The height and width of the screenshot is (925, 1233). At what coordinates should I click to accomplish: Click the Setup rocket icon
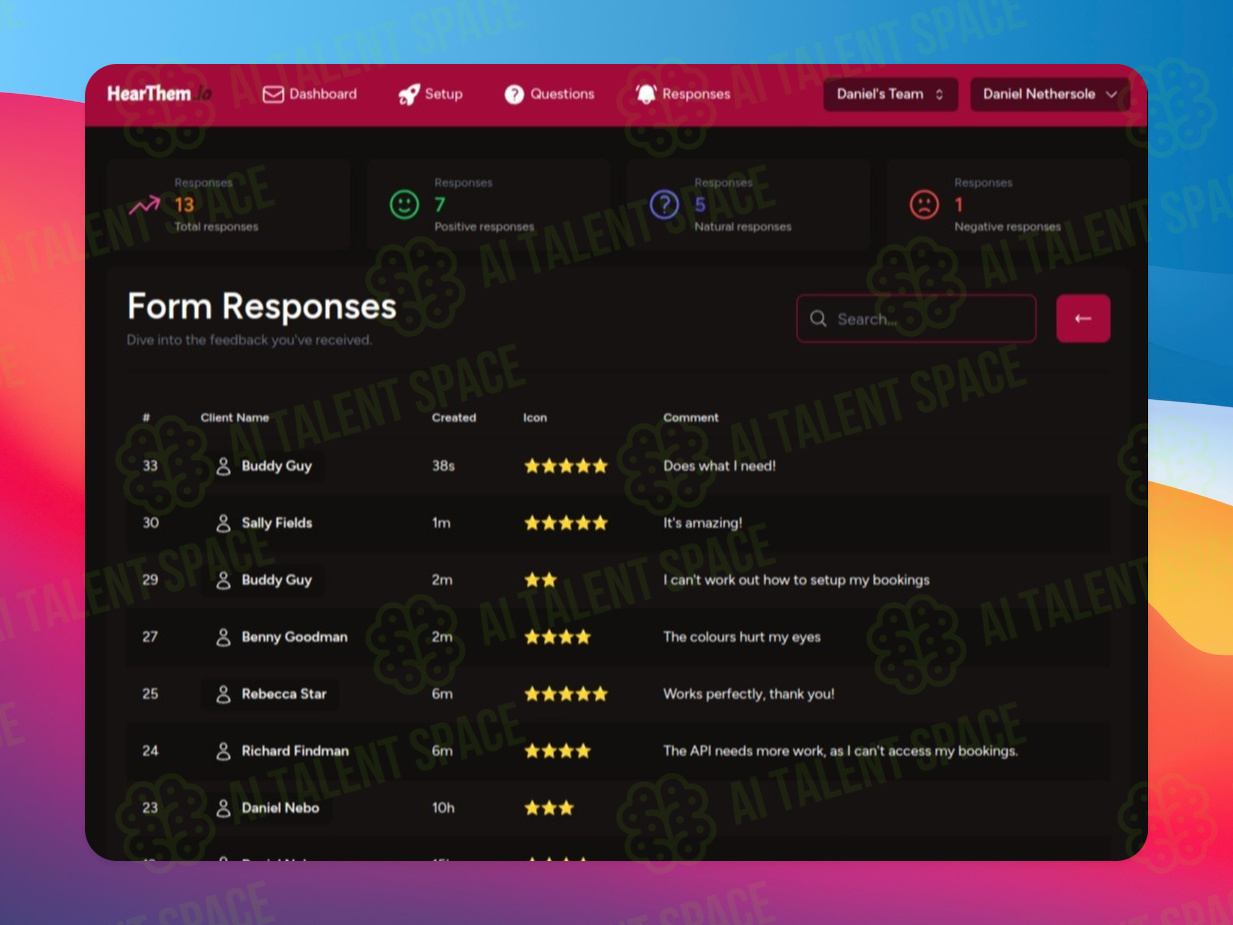[x=408, y=94]
